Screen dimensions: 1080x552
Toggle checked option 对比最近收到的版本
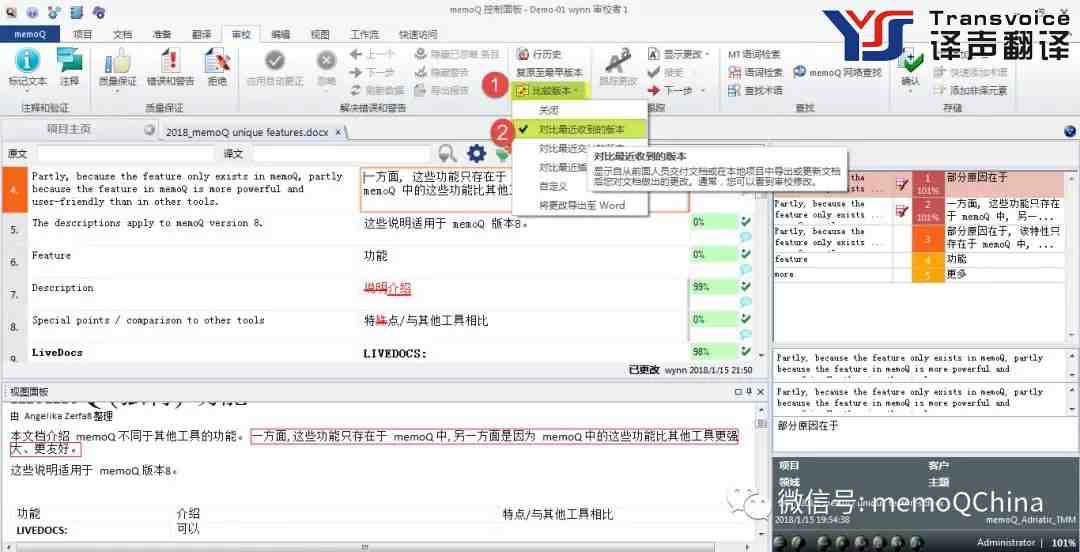[582, 129]
